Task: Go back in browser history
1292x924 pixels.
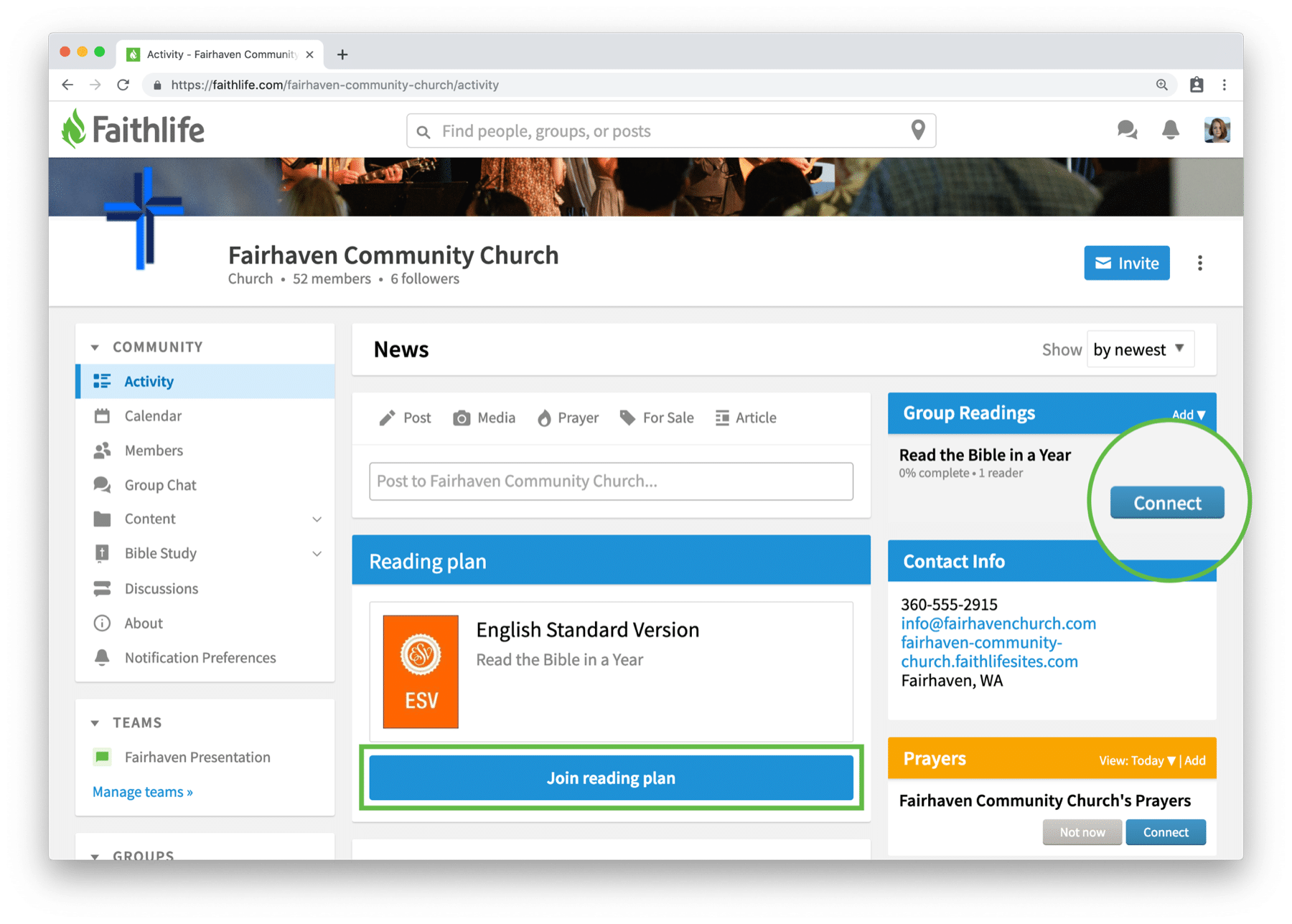Action: (x=67, y=85)
